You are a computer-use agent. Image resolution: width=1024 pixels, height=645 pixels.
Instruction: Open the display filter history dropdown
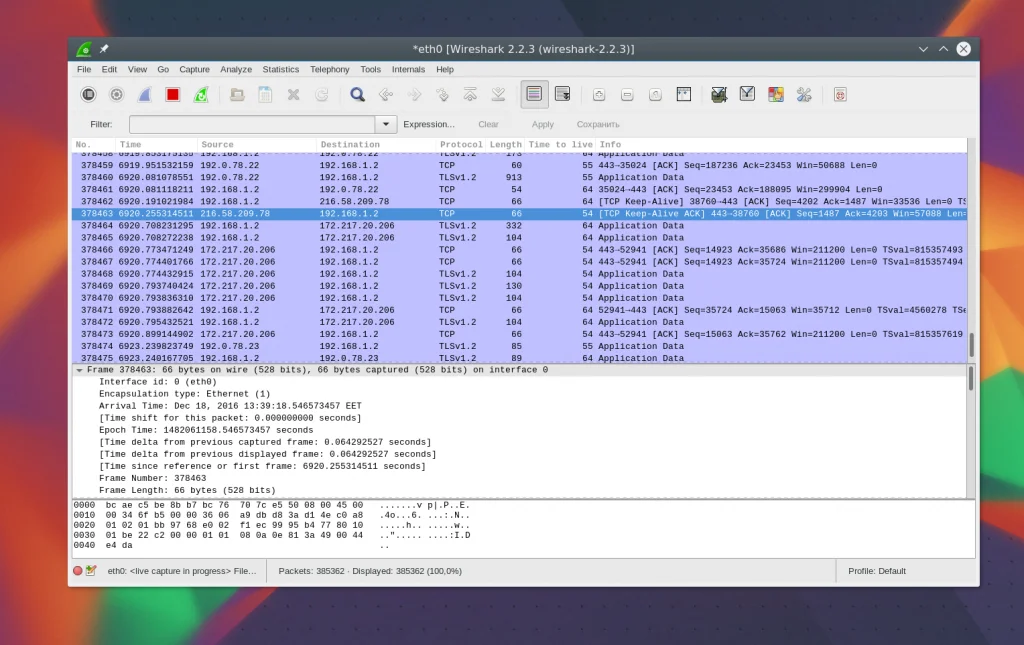(x=386, y=124)
